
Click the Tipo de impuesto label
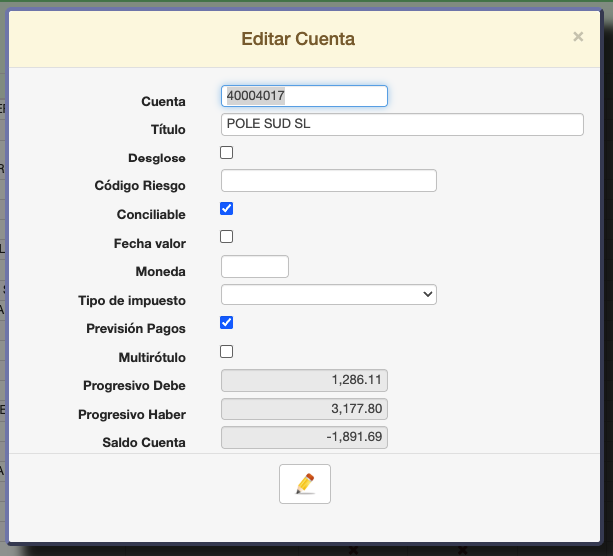point(132,300)
